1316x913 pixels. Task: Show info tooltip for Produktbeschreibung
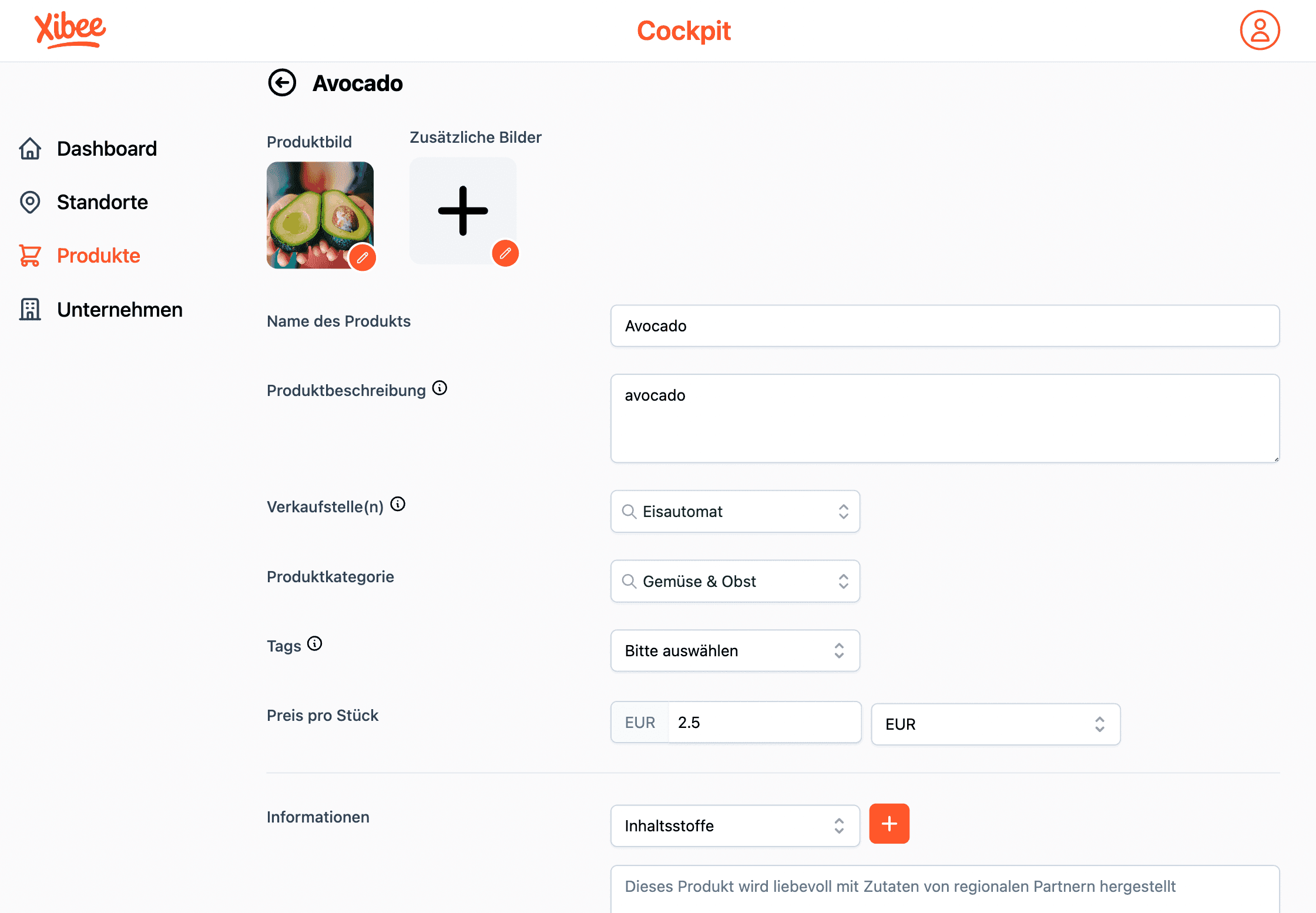click(x=439, y=388)
